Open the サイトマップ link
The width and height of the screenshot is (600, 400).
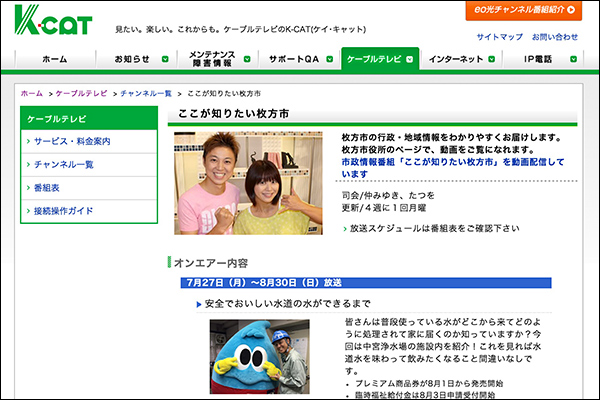click(x=499, y=37)
